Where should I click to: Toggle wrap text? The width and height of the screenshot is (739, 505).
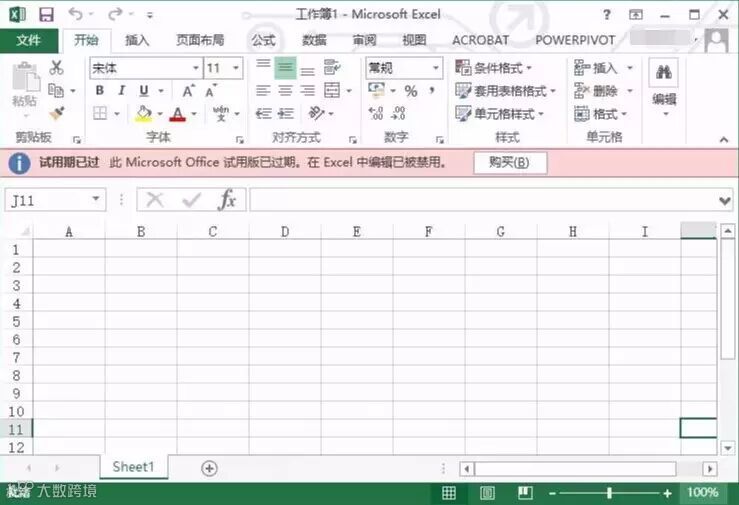332,67
